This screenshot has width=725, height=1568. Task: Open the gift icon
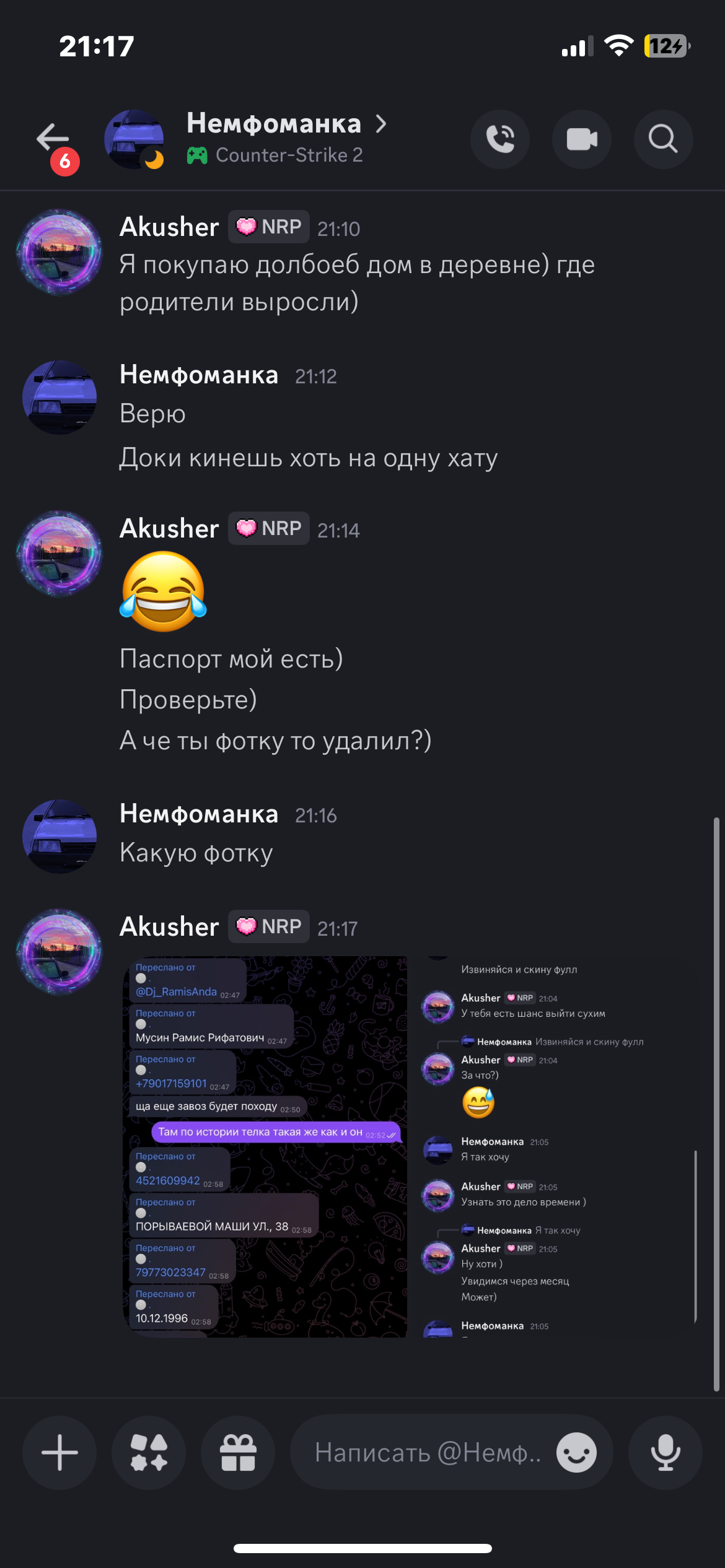[238, 1452]
